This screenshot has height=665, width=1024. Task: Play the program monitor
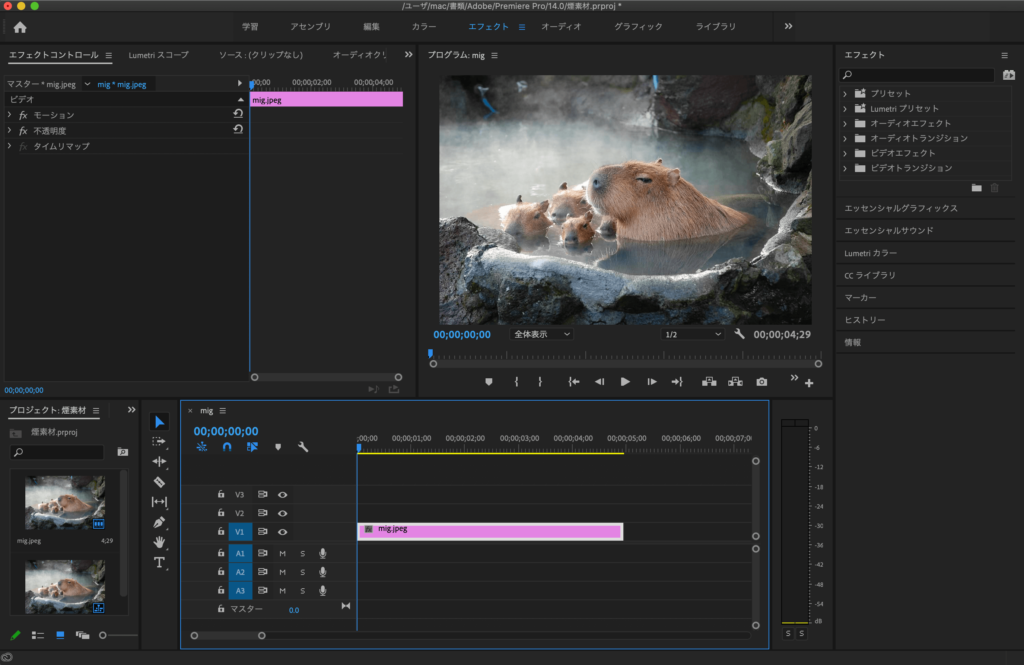point(625,382)
